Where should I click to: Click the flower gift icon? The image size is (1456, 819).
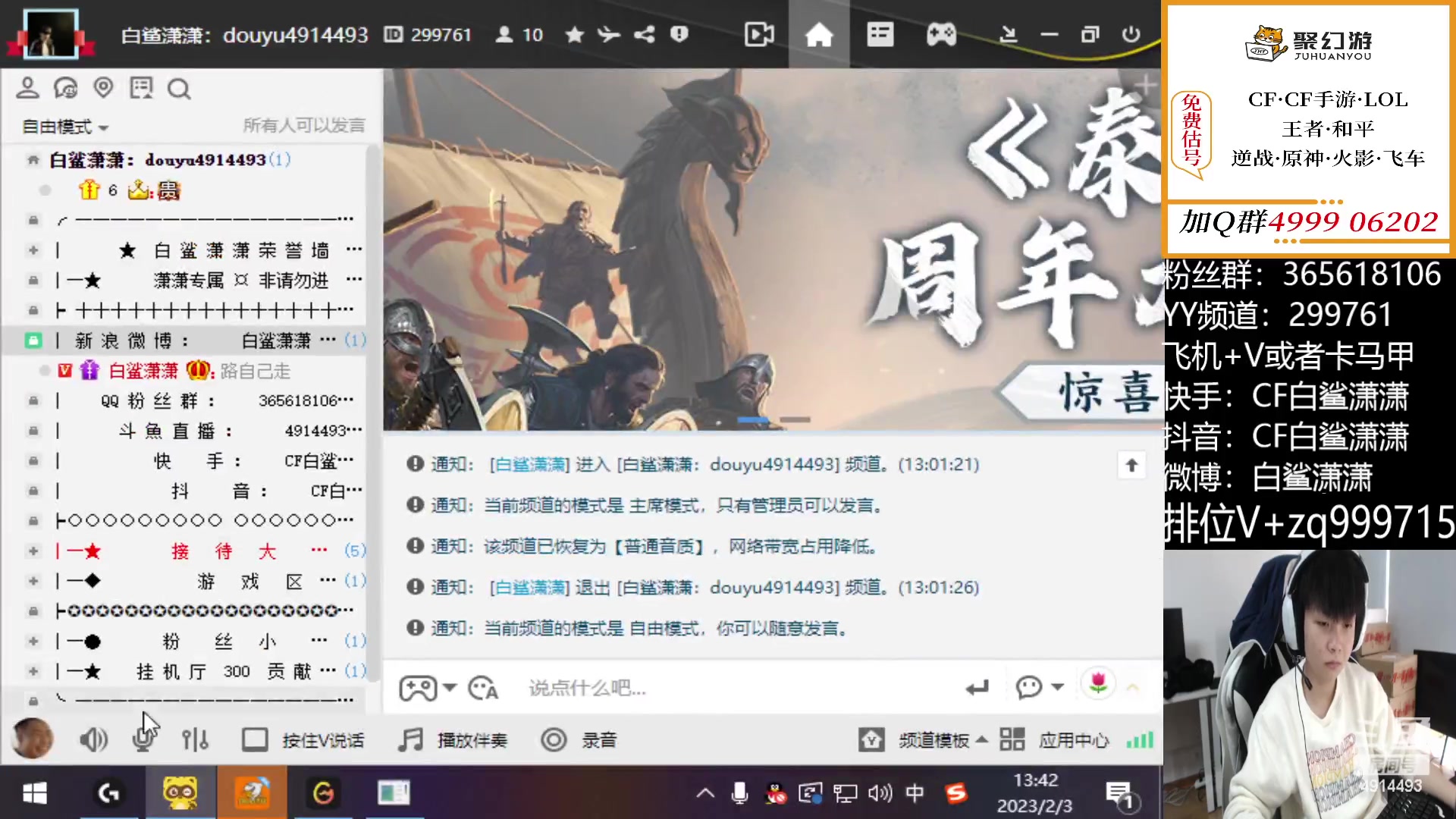(1098, 684)
